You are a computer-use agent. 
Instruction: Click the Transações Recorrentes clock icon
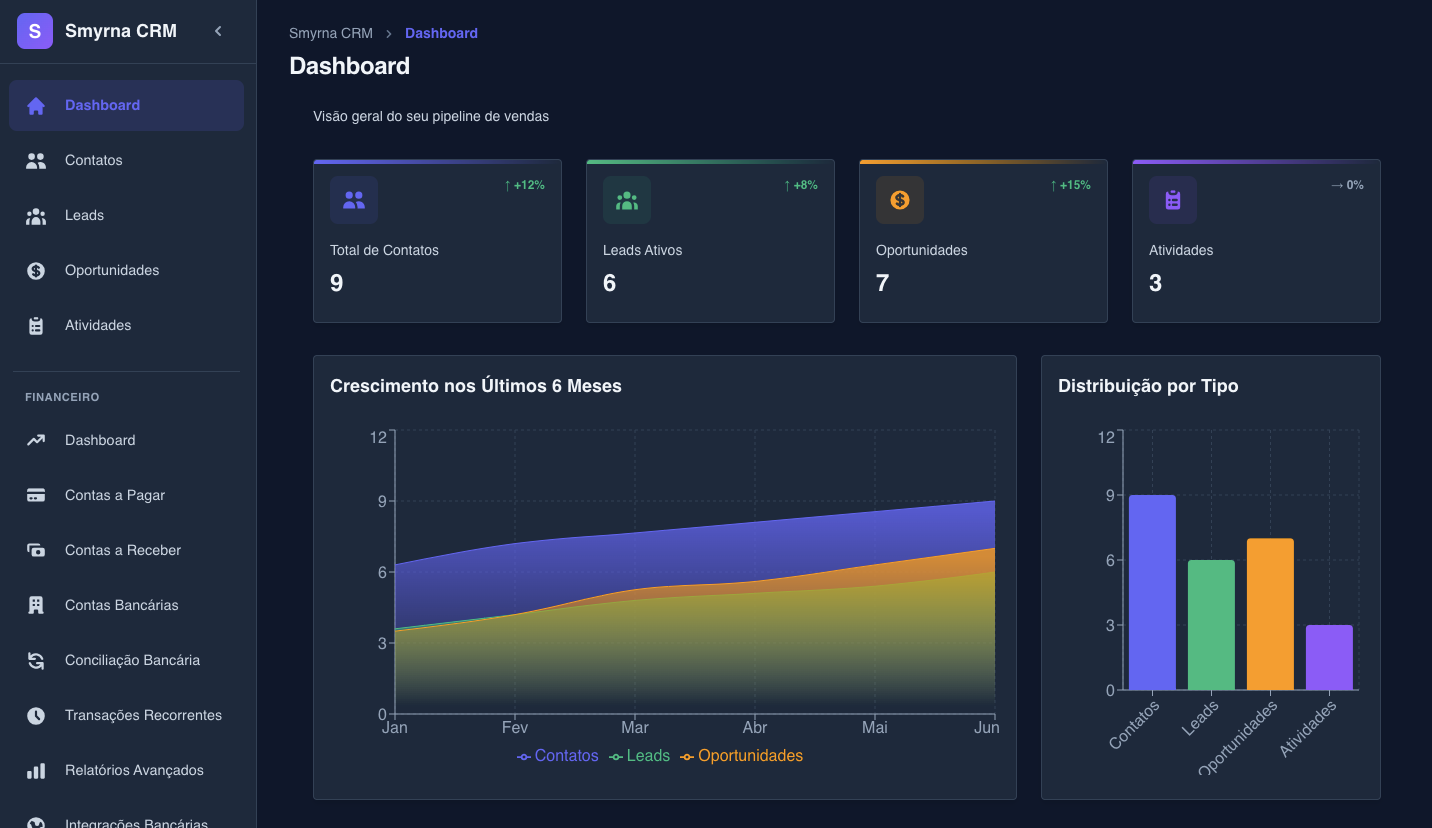pyautogui.click(x=36, y=715)
